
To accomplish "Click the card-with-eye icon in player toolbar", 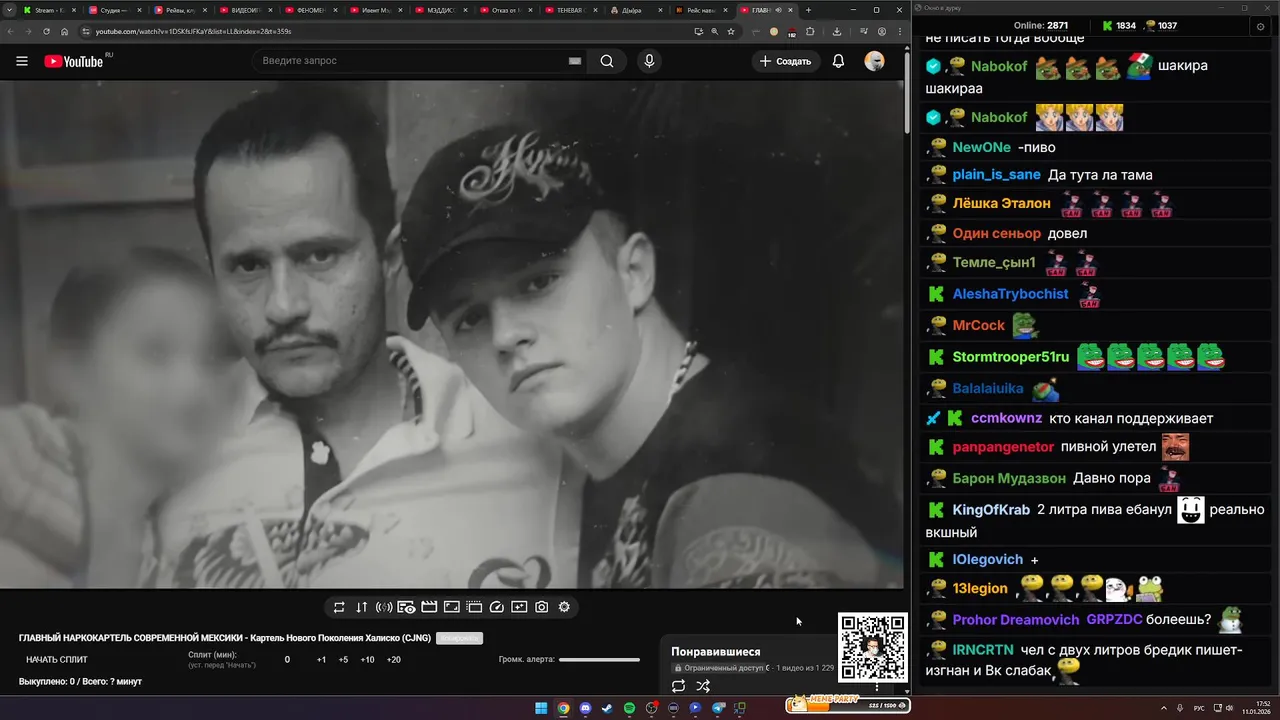I will pos(406,607).
